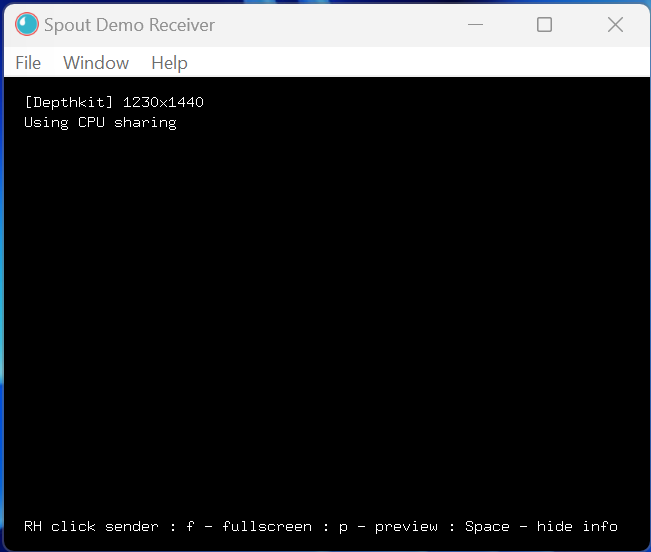
Task: Click the [Depthkit] sender name text
Action: pyautogui.click(x=69, y=102)
